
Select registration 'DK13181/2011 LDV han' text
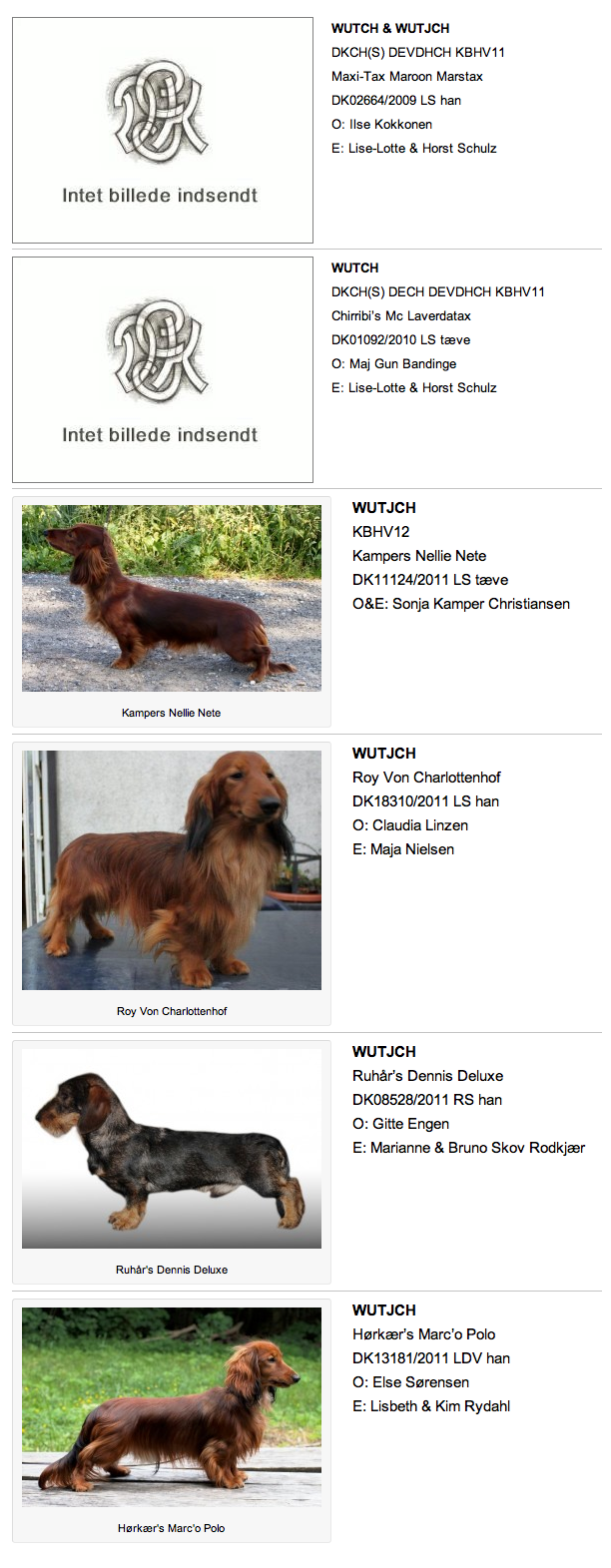(431, 1358)
